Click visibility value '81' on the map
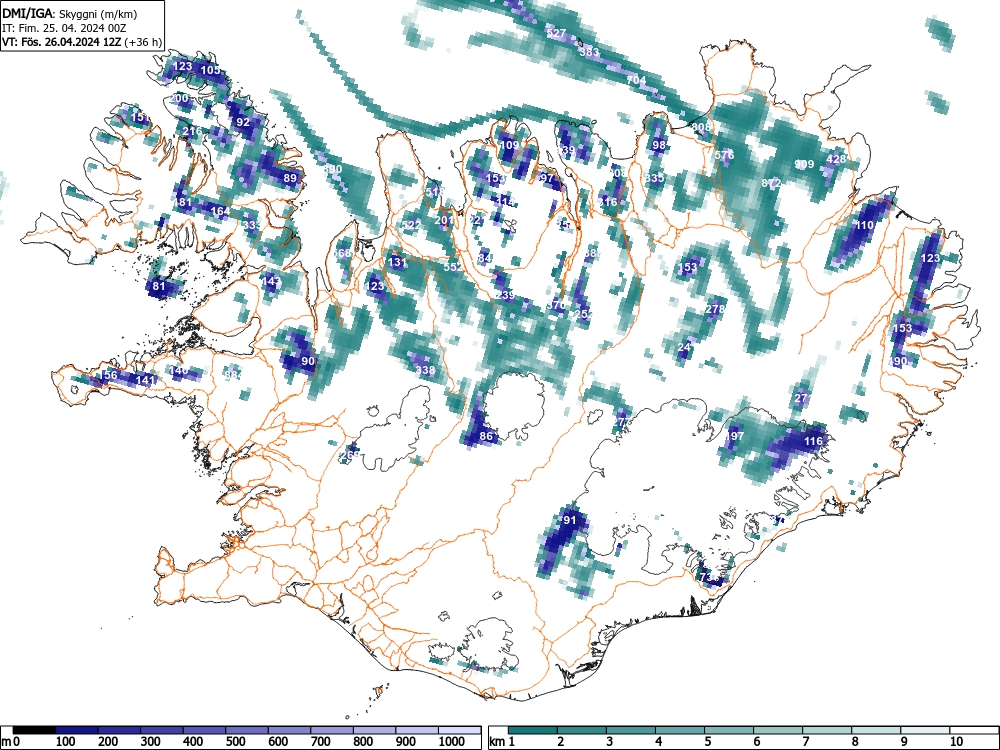1000x750 pixels. tap(159, 286)
